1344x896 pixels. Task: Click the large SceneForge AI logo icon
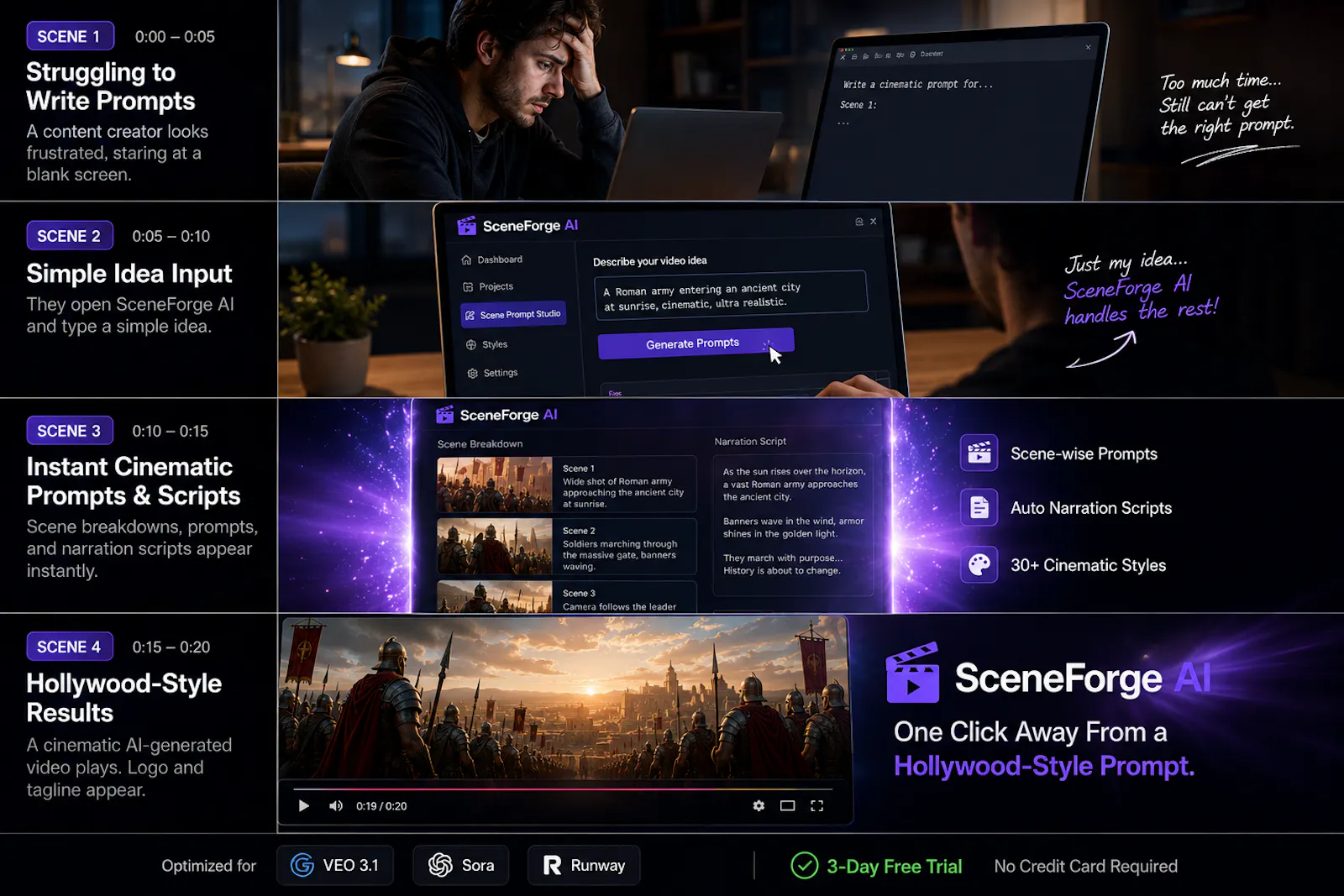pos(913,673)
